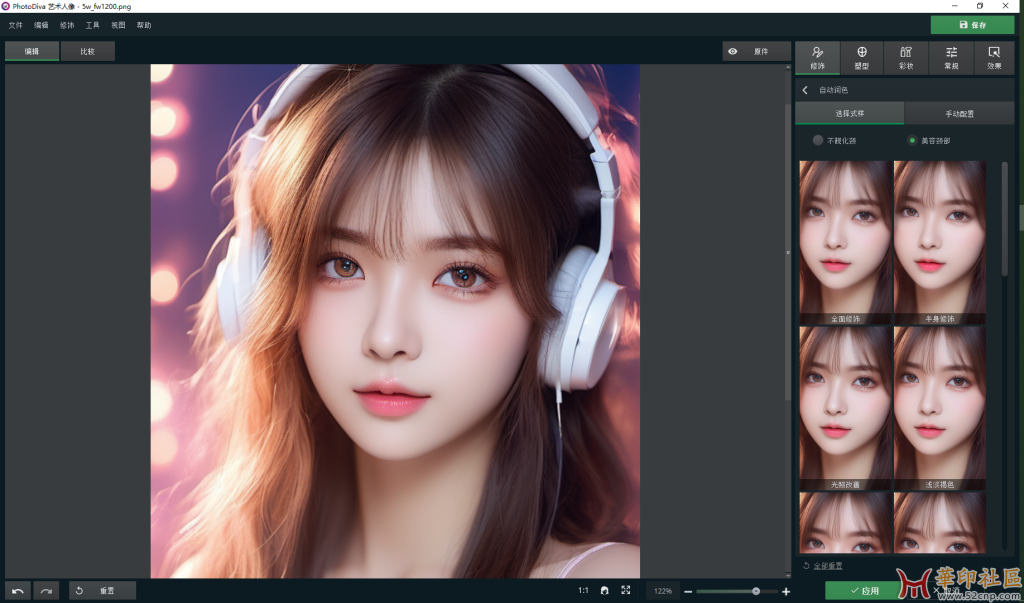
Task: Click the canvas vertical scrollbar
Action: [788, 252]
